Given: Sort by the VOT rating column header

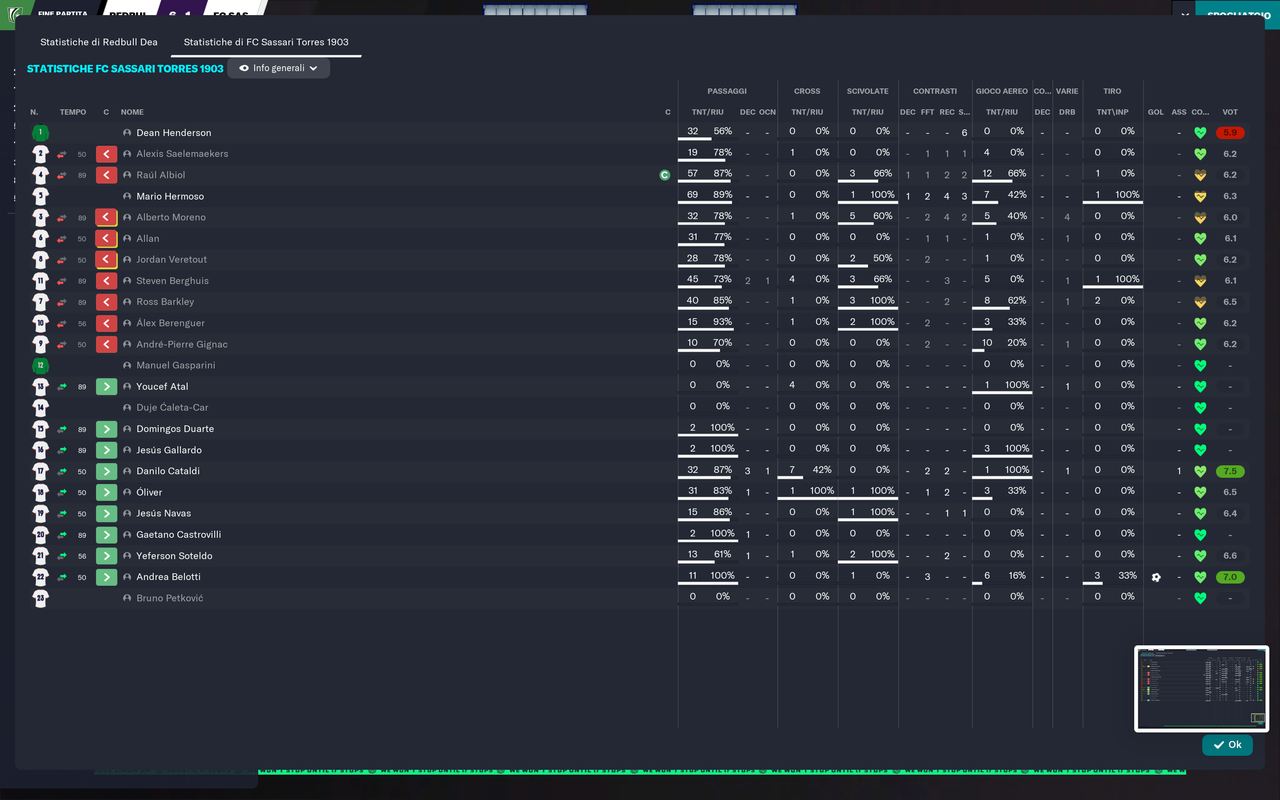Looking at the screenshot, I should tap(1230, 112).
